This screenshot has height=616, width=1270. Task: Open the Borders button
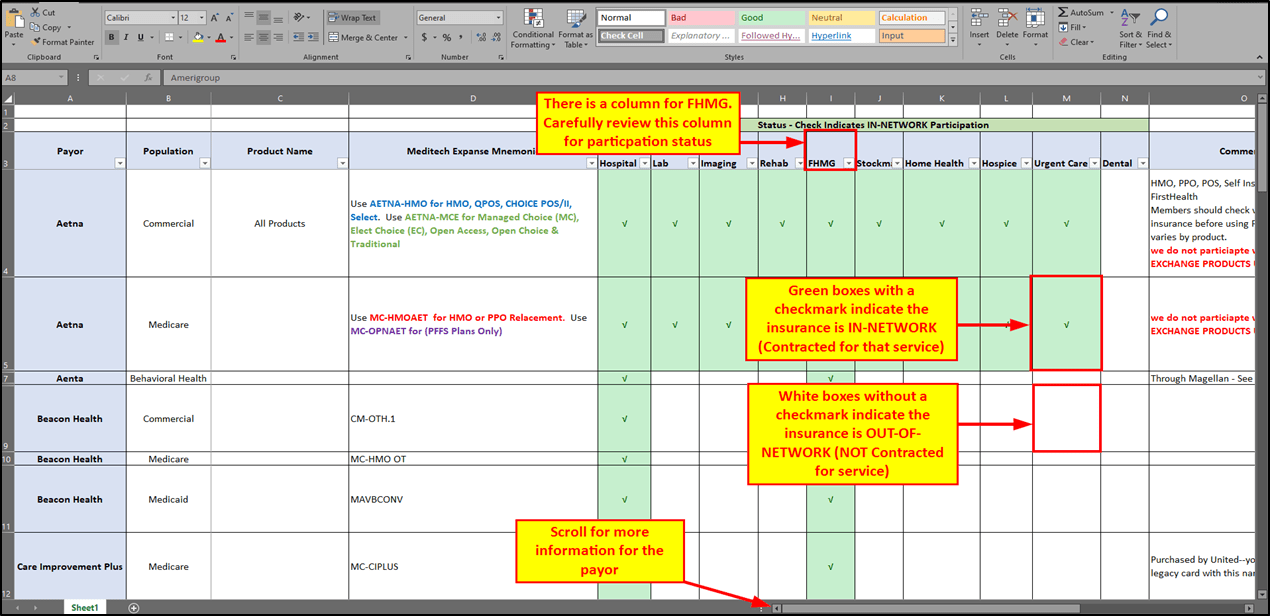(169, 37)
